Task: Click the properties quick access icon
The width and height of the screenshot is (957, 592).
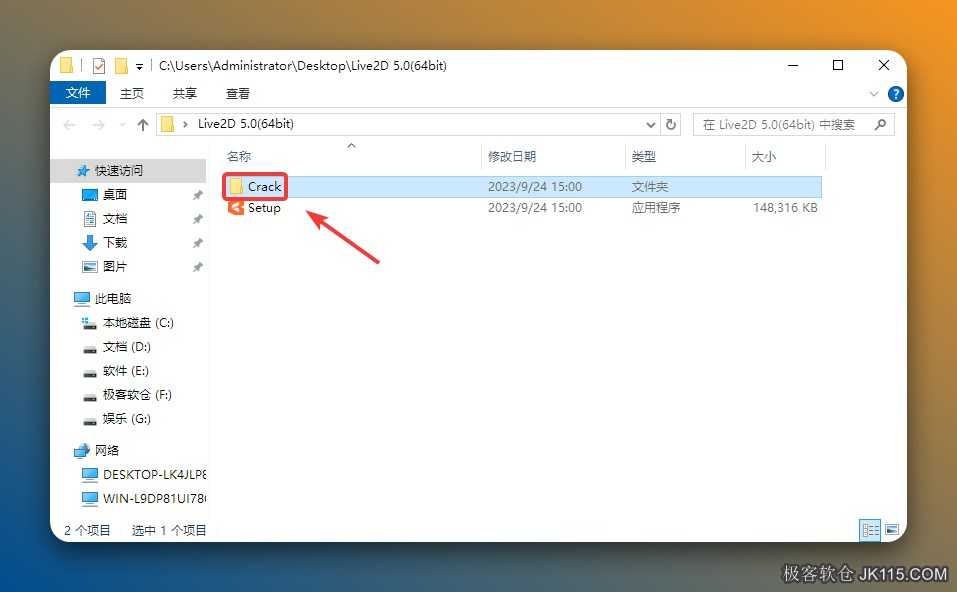Action: pyautogui.click(x=99, y=65)
